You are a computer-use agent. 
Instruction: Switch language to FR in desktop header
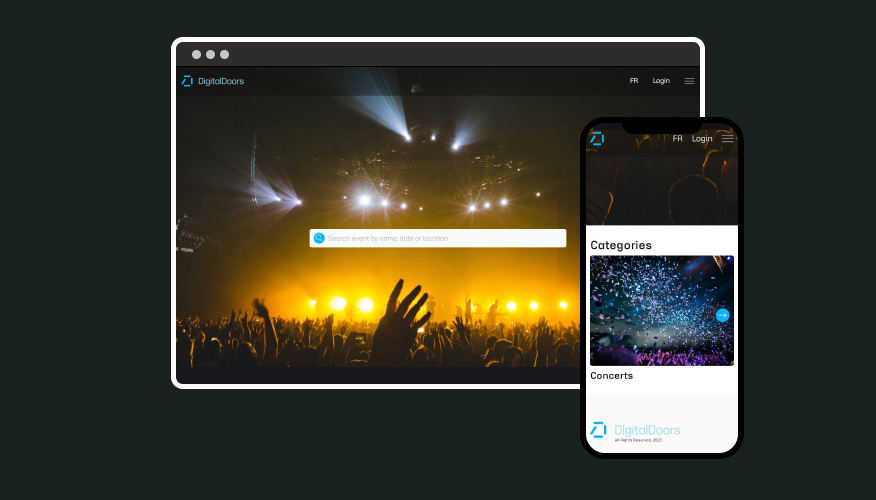[x=634, y=81]
